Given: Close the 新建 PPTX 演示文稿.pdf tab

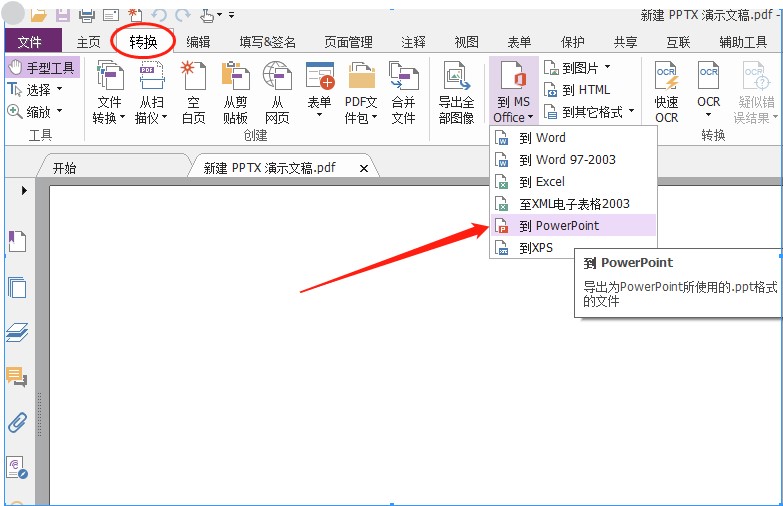Looking at the screenshot, I should coord(364,169).
